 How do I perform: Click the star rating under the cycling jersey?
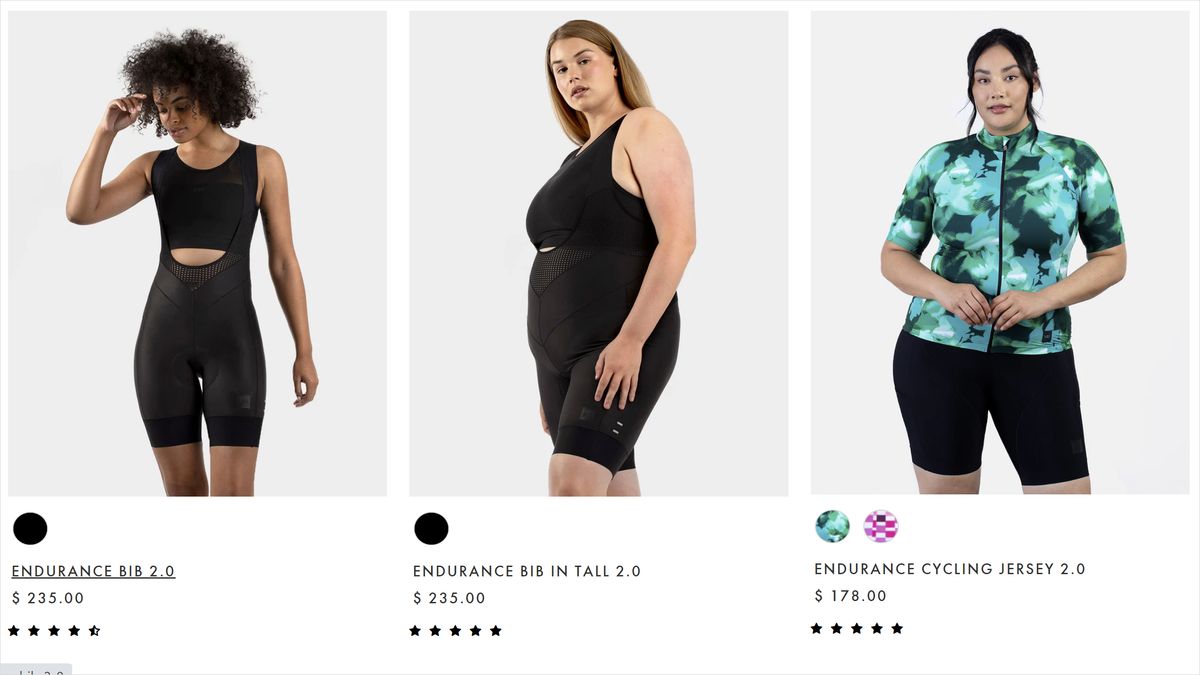tap(857, 628)
